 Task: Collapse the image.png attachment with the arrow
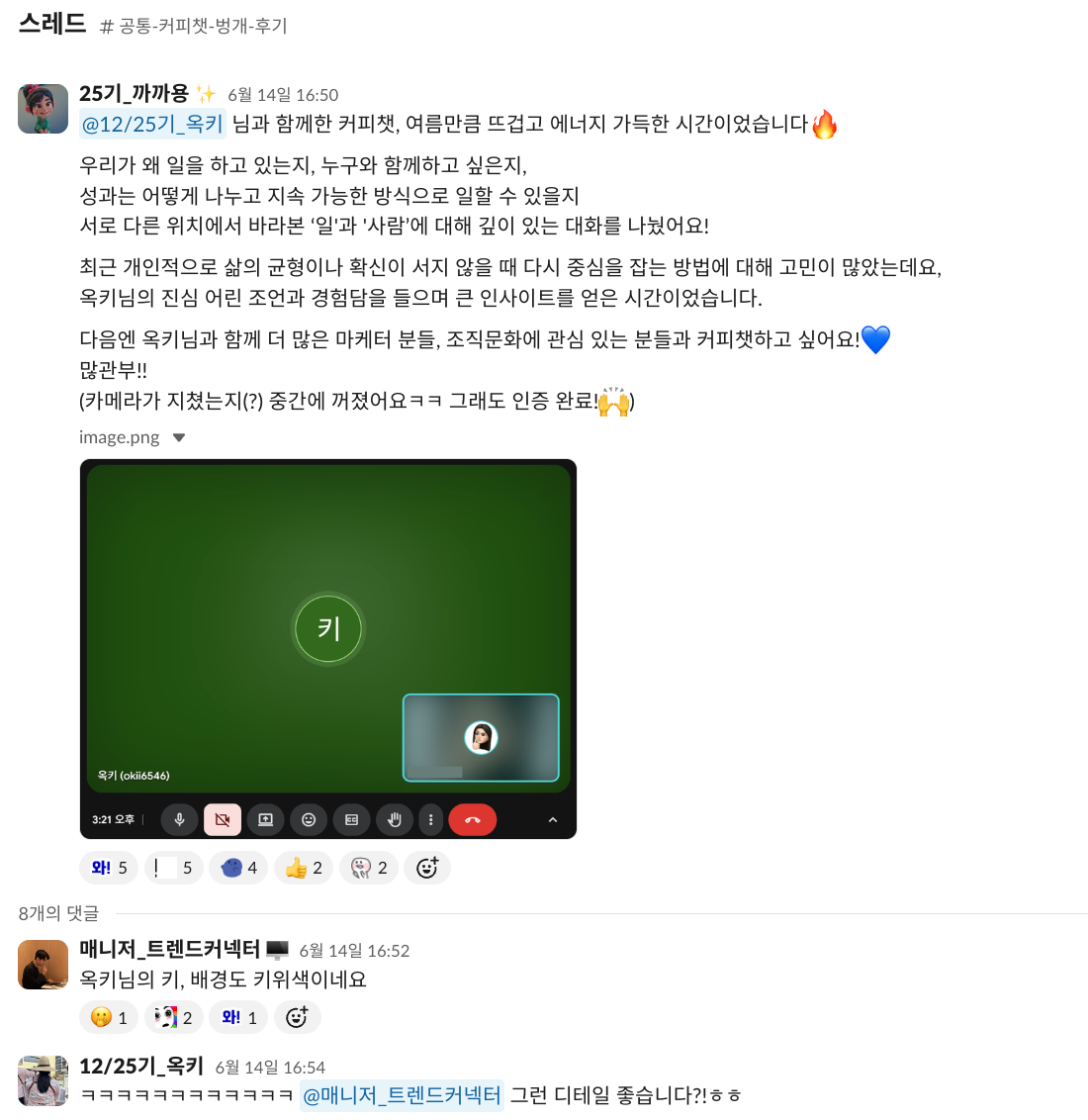click(x=179, y=438)
